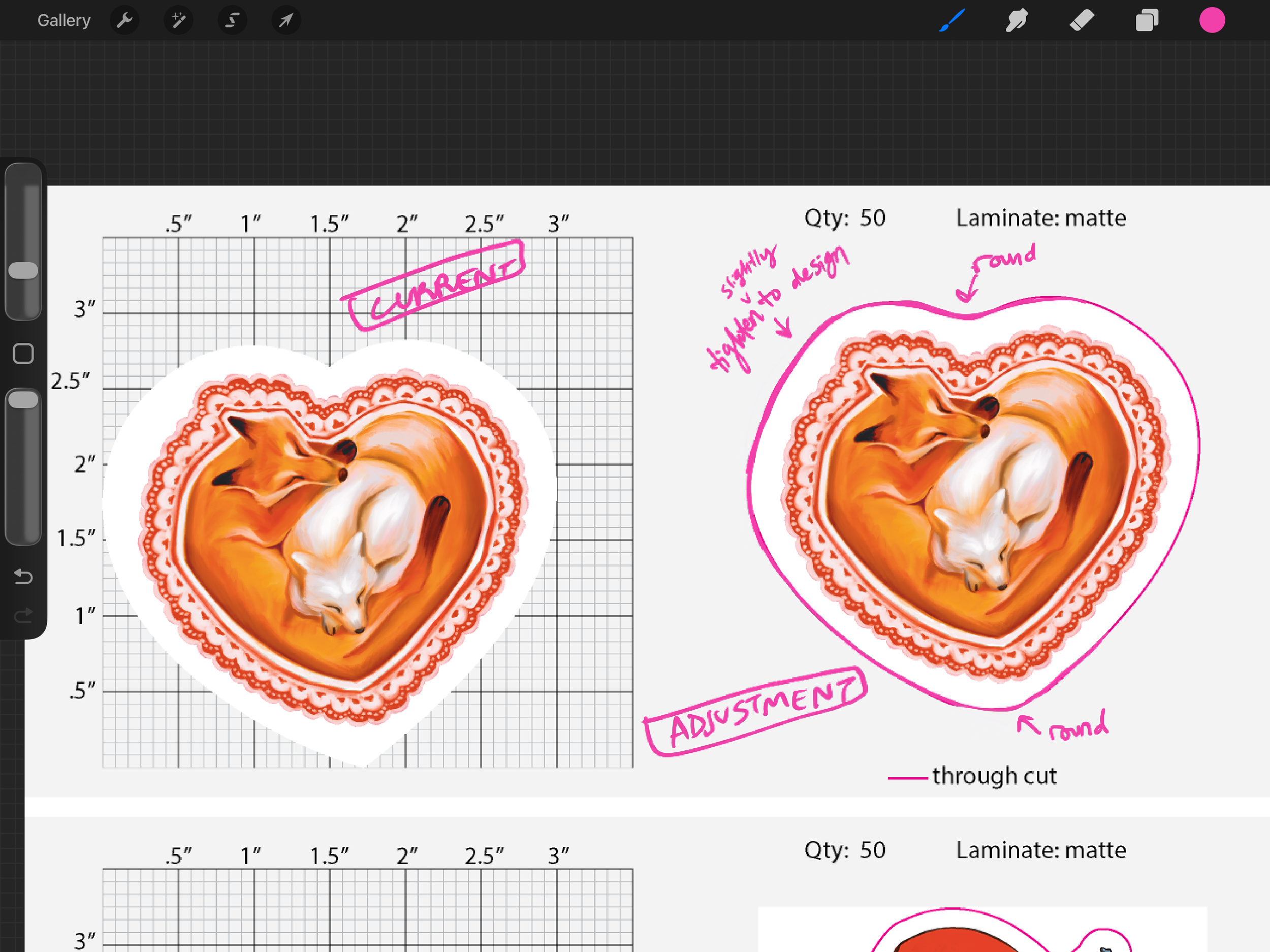The height and width of the screenshot is (952, 1270).
Task: Redo the last undone action
Action: 23,616
